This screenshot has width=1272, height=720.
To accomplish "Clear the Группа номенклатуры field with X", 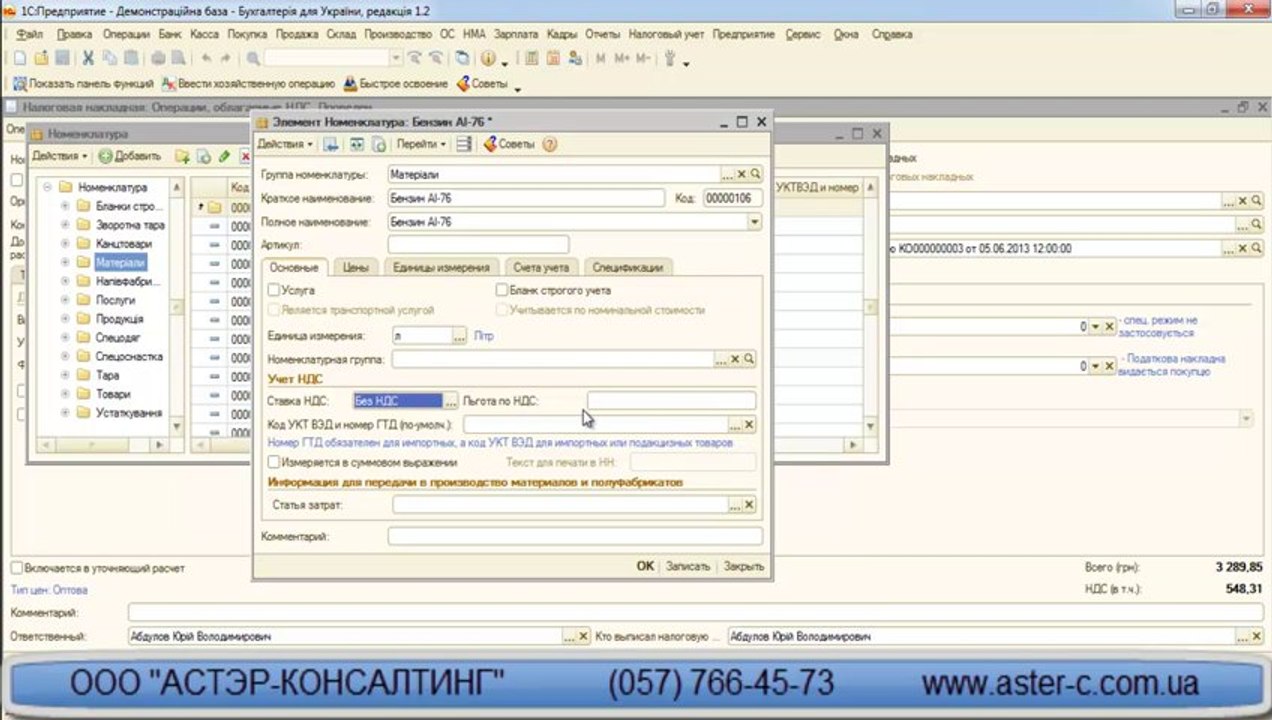I will 742,174.
